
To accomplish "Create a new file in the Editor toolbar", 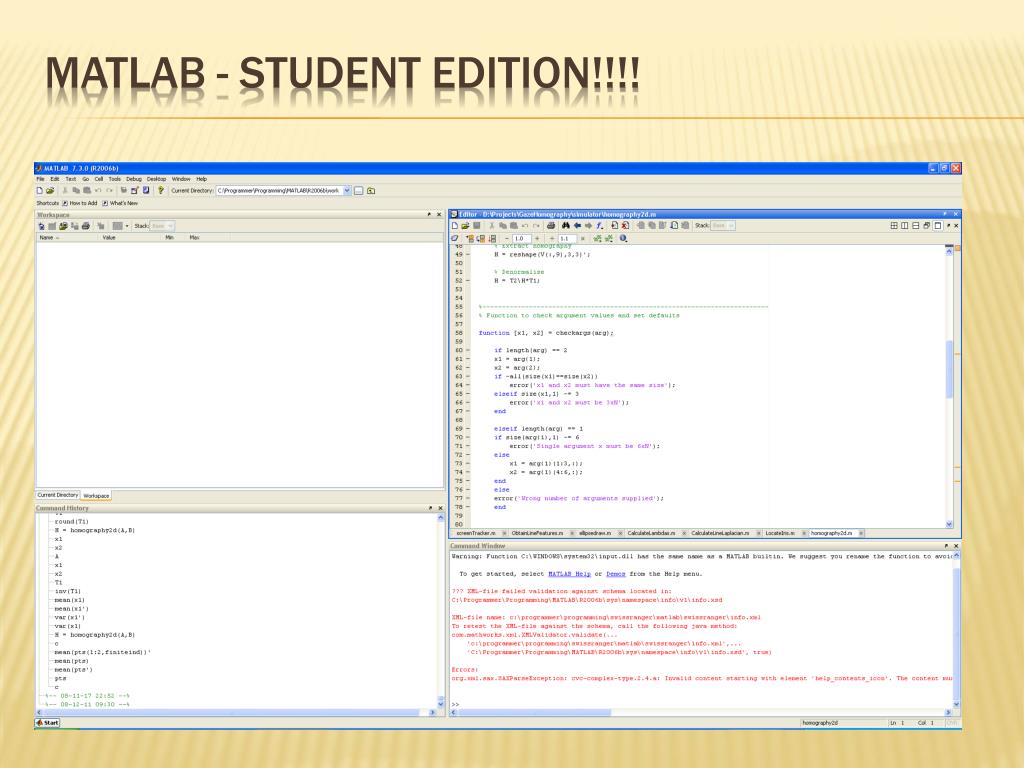I will [x=455, y=225].
